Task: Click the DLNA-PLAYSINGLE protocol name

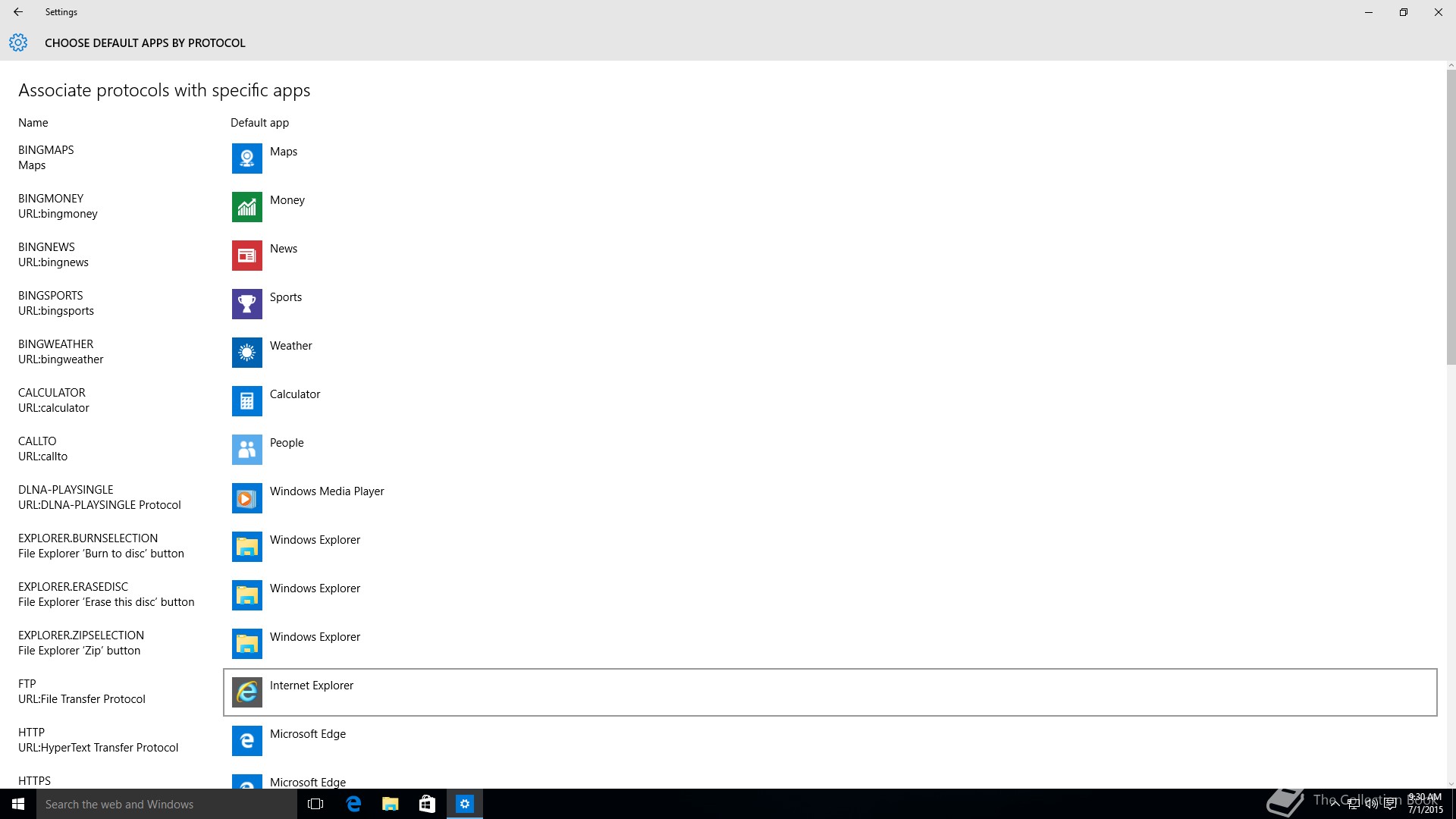Action: 66,490
